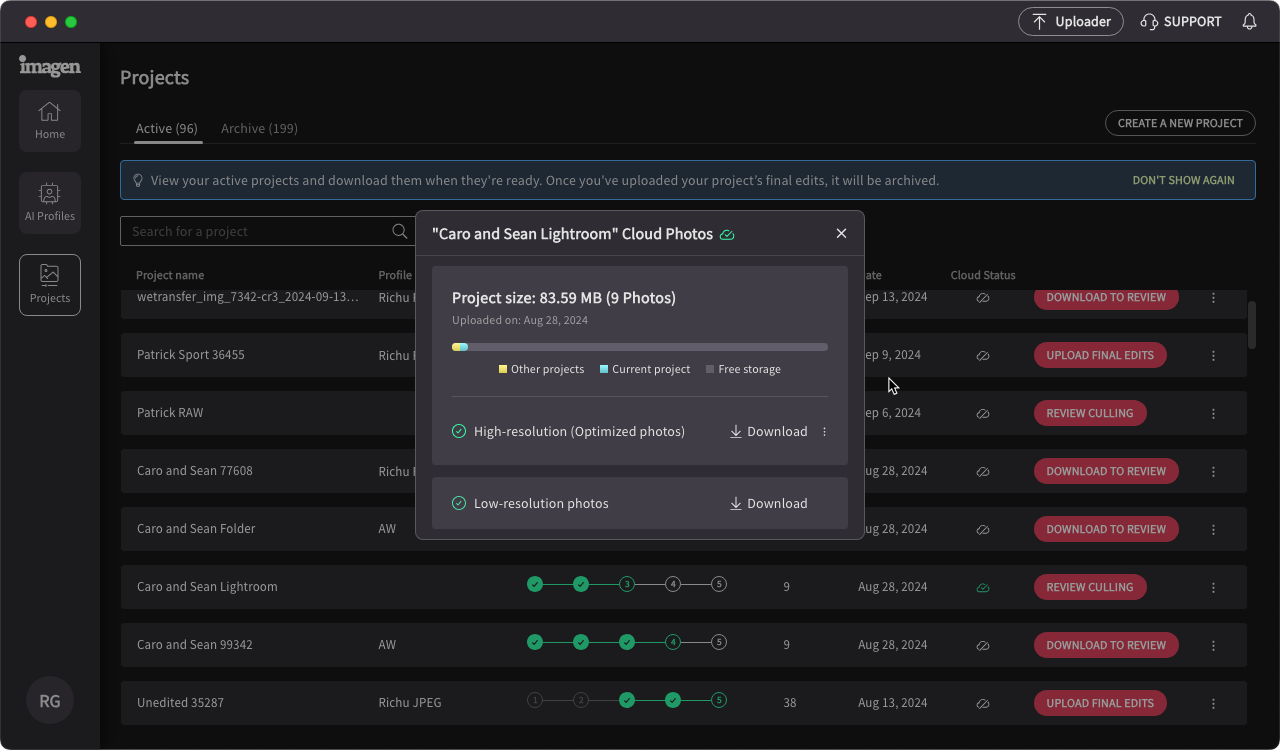Click the High-resolution green check icon
This screenshot has width=1280, height=750.
[x=459, y=431]
